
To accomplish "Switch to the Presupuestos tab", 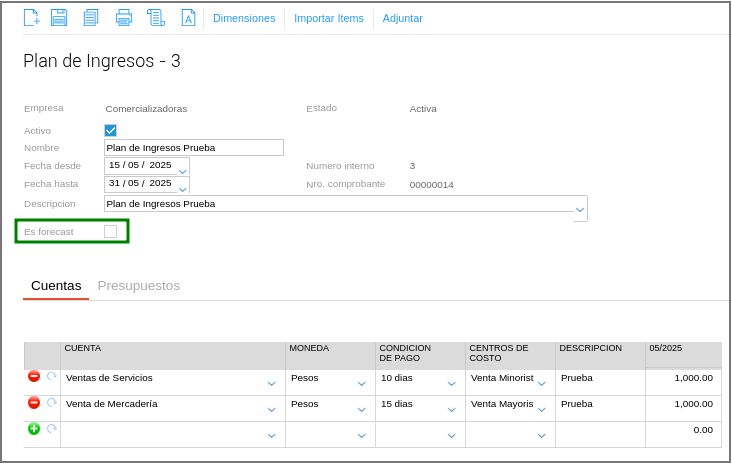I will click(139, 286).
